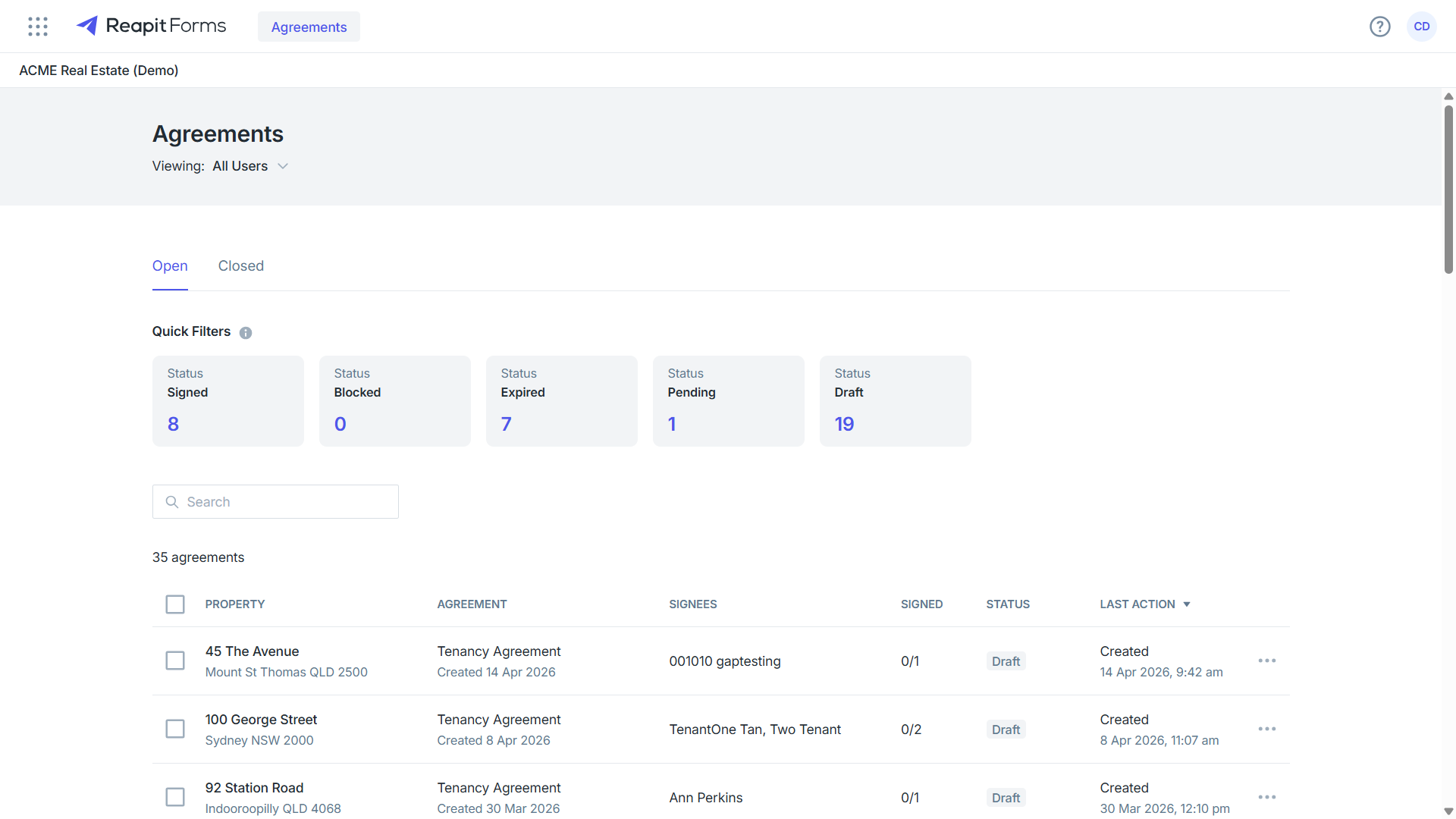Filter by Status Pending card
Viewport: 1456px width, 819px height.
729,401
